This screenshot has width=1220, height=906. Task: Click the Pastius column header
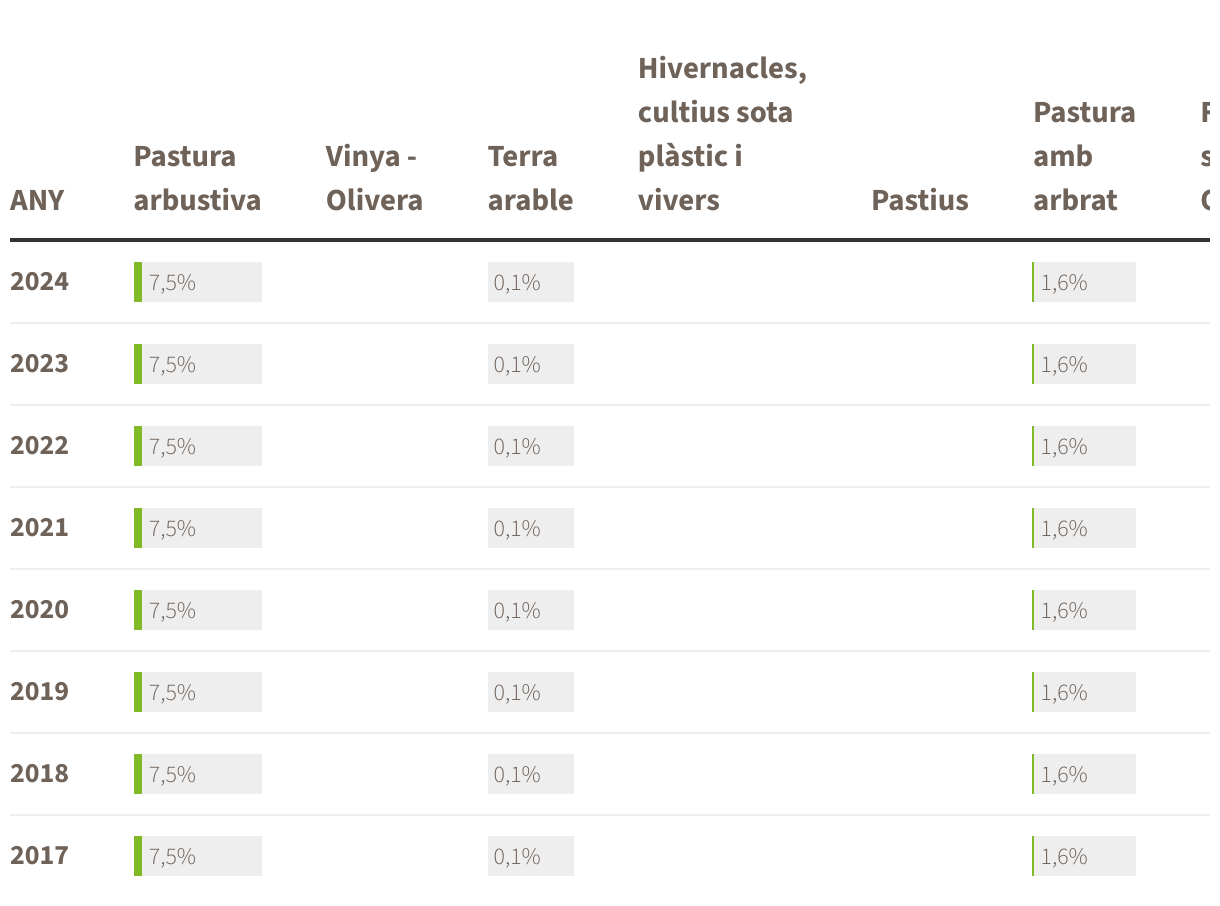pyautogui.click(x=920, y=200)
